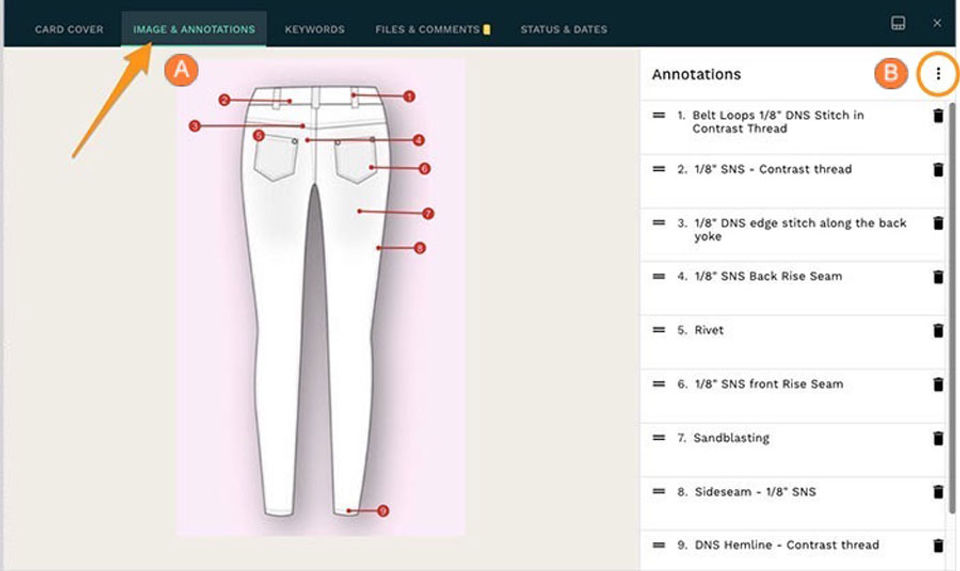
Task: Select marker 5 on the left pocket
Action: point(258,135)
